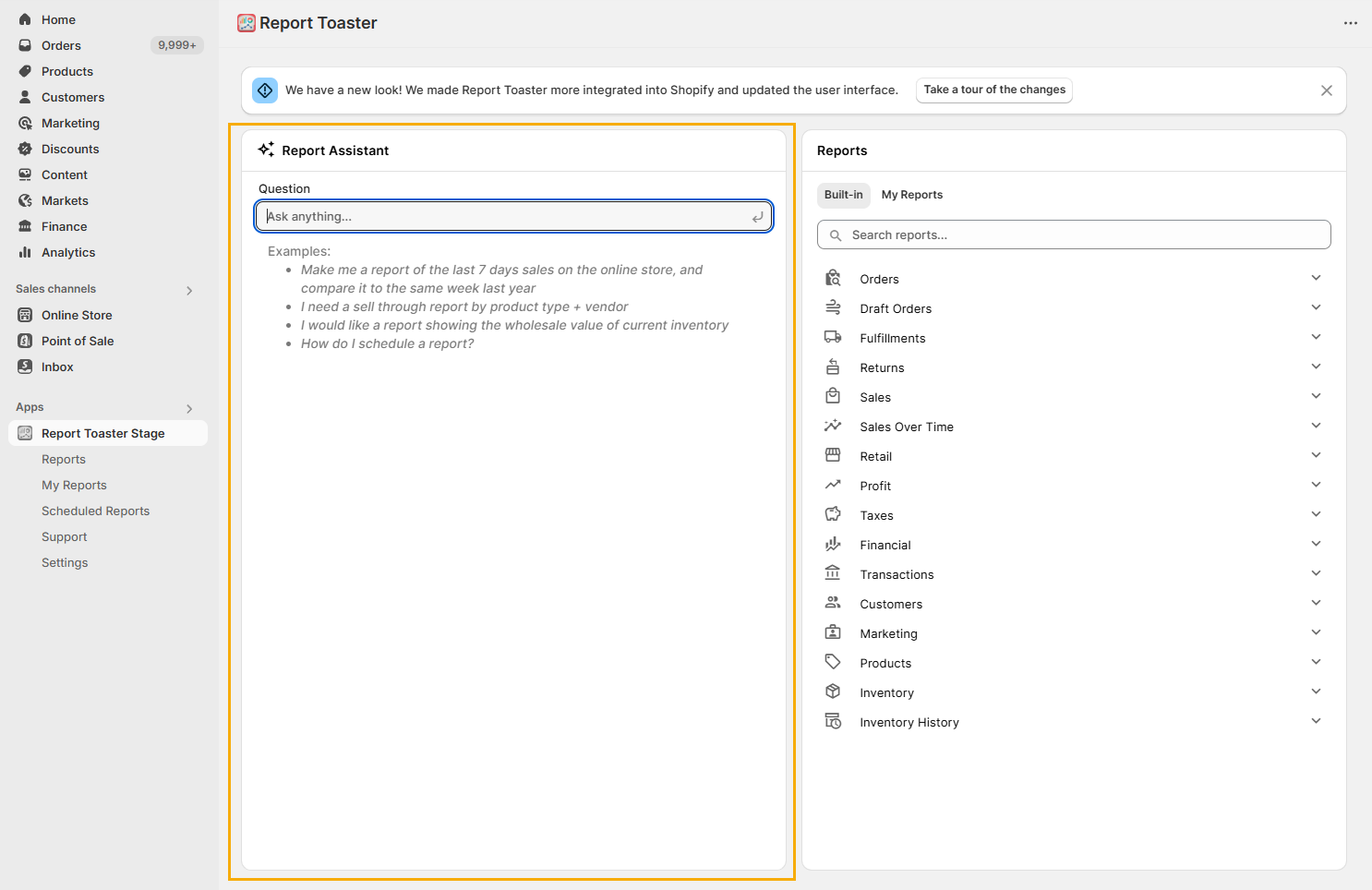Click the Point of Sale icon

[25, 341]
